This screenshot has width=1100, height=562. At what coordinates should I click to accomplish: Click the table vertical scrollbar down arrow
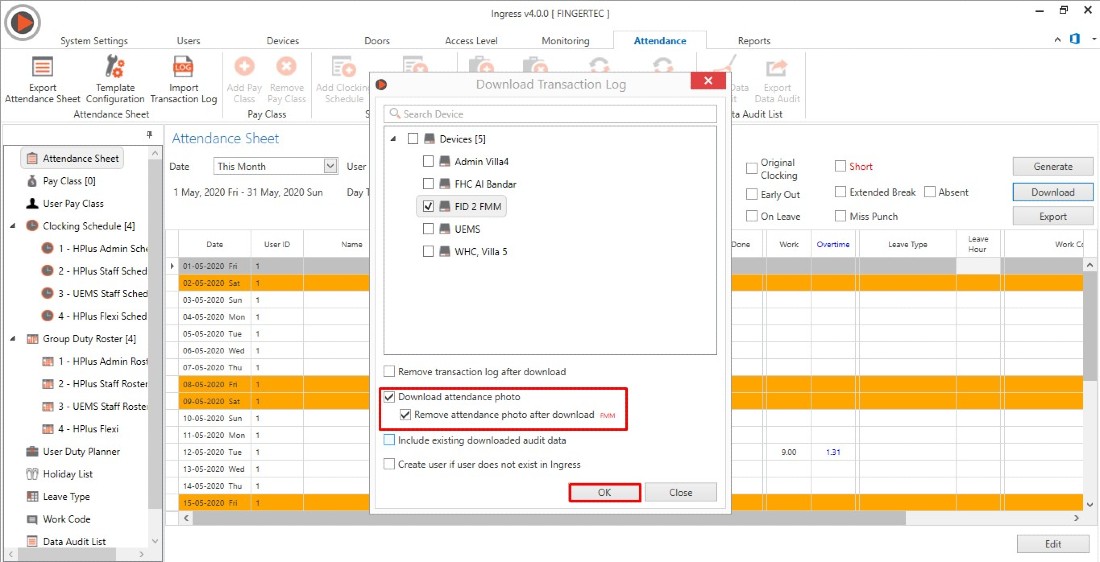click(x=1089, y=504)
